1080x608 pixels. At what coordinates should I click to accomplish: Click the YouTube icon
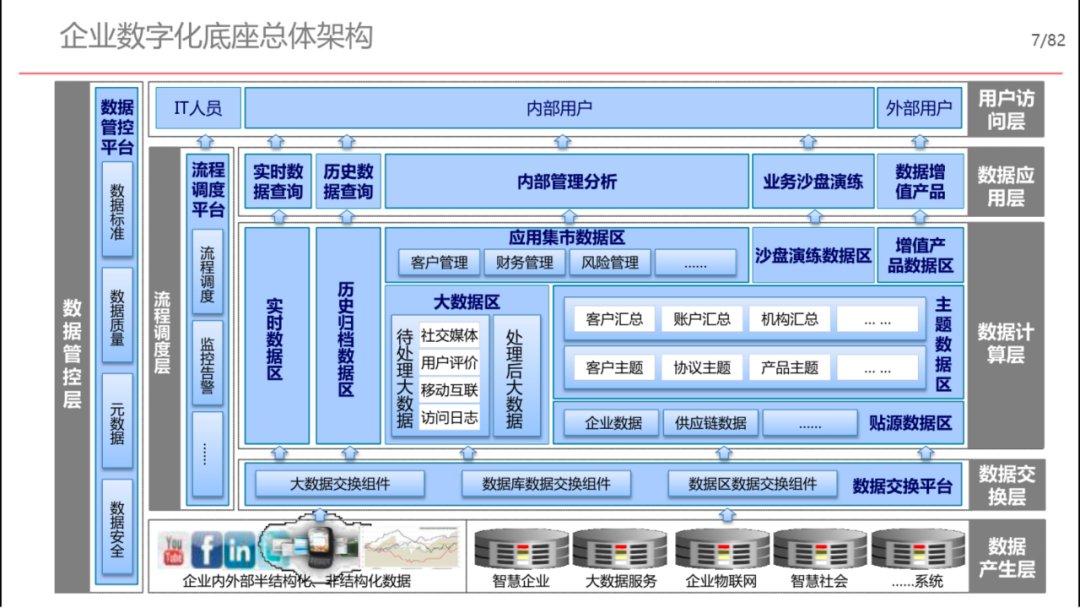[x=173, y=549]
